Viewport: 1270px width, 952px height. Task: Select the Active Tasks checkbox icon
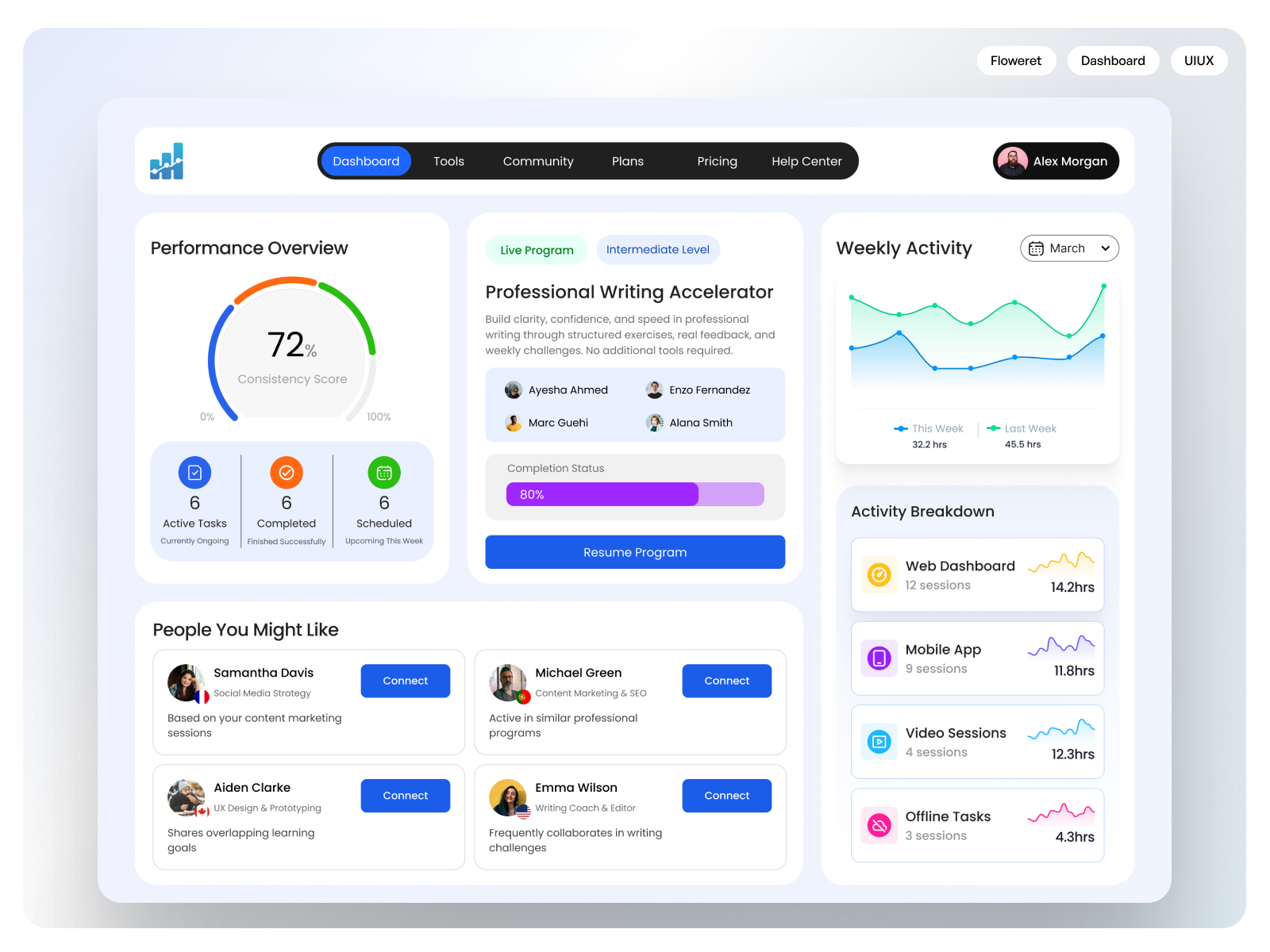point(194,473)
